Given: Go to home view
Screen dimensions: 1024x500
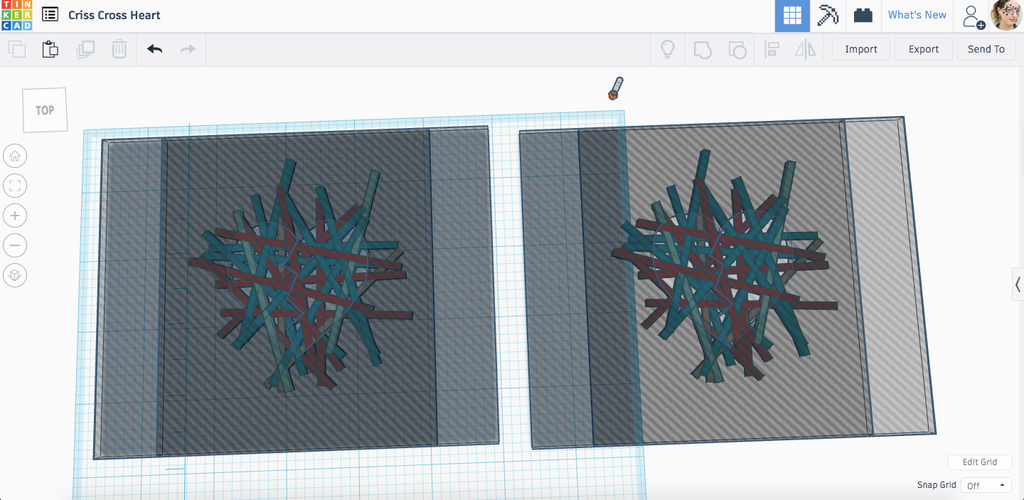Looking at the screenshot, I should pos(15,156).
